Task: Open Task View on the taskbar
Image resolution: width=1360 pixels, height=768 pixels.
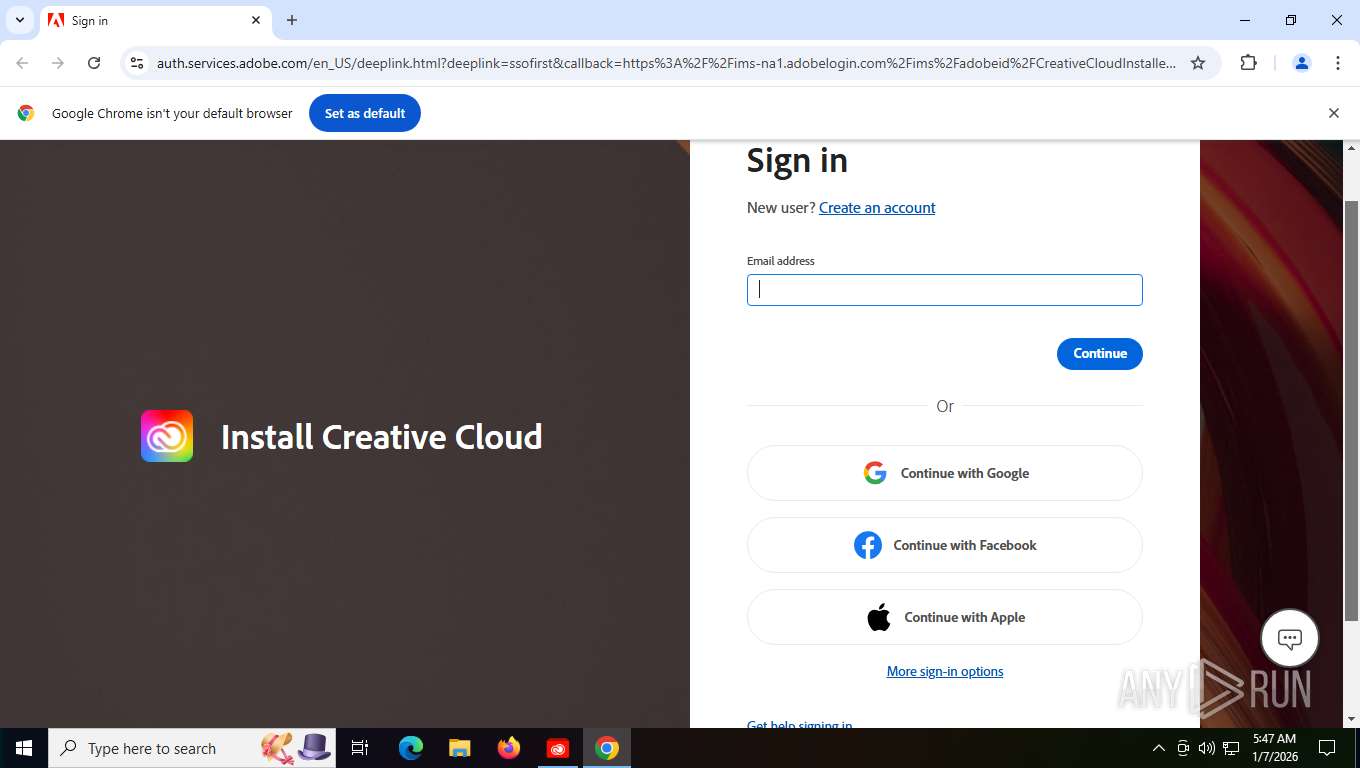Action: pyautogui.click(x=360, y=748)
